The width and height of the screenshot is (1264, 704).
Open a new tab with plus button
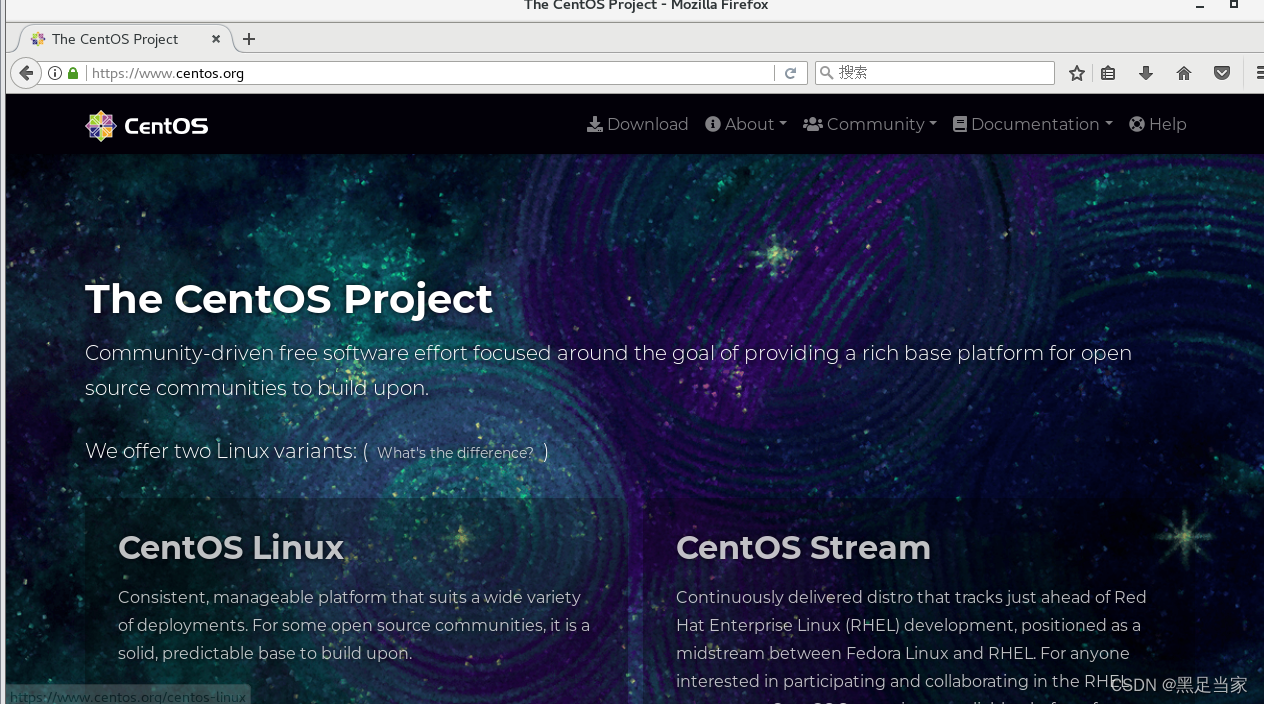pyautogui.click(x=249, y=39)
